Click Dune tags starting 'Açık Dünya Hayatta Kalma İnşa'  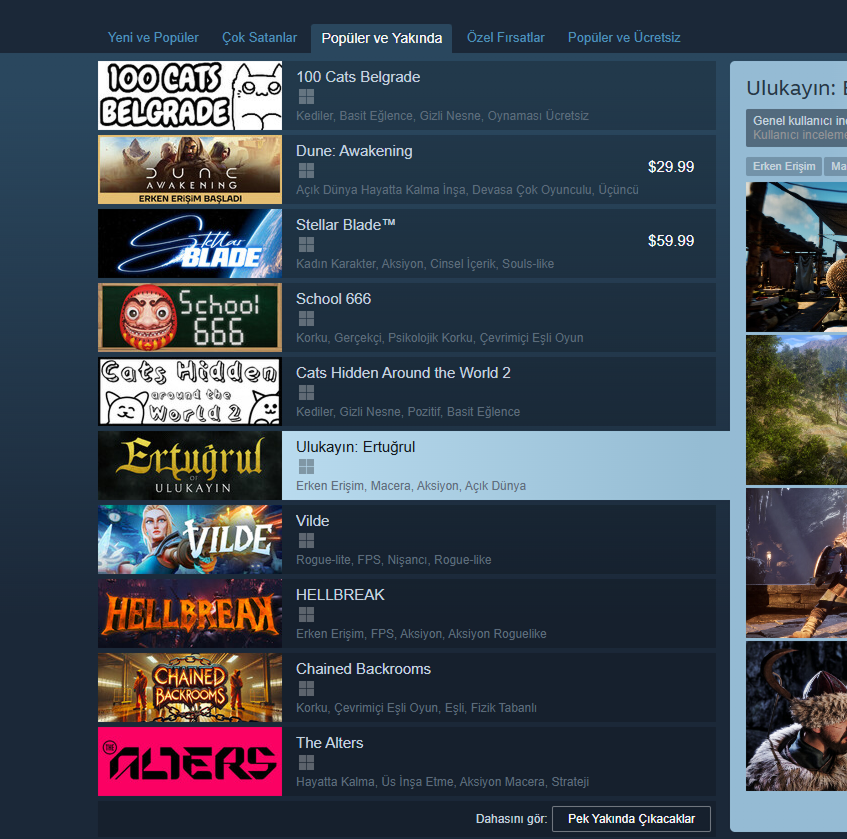pyautogui.click(x=467, y=190)
